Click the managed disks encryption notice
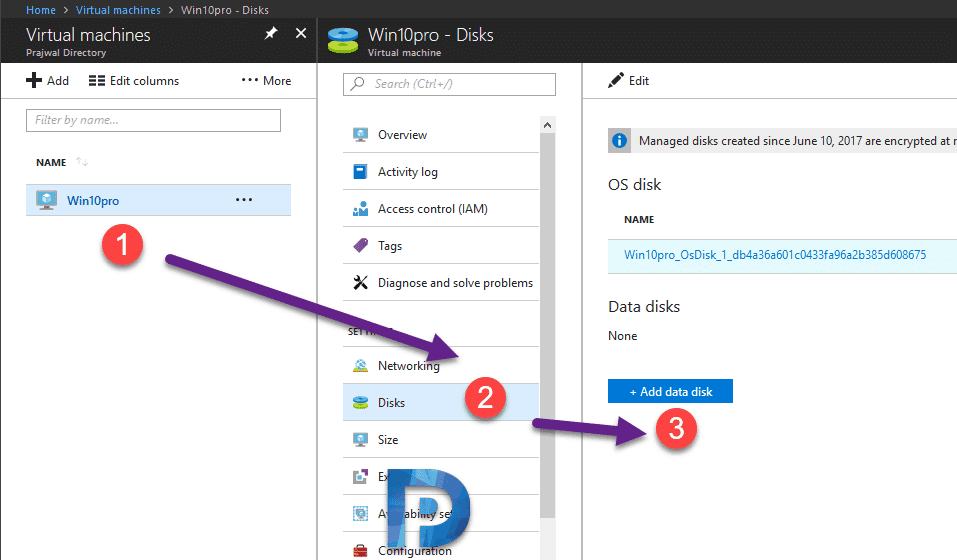Viewport: 957px width, 560px height. [x=782, y=141]
